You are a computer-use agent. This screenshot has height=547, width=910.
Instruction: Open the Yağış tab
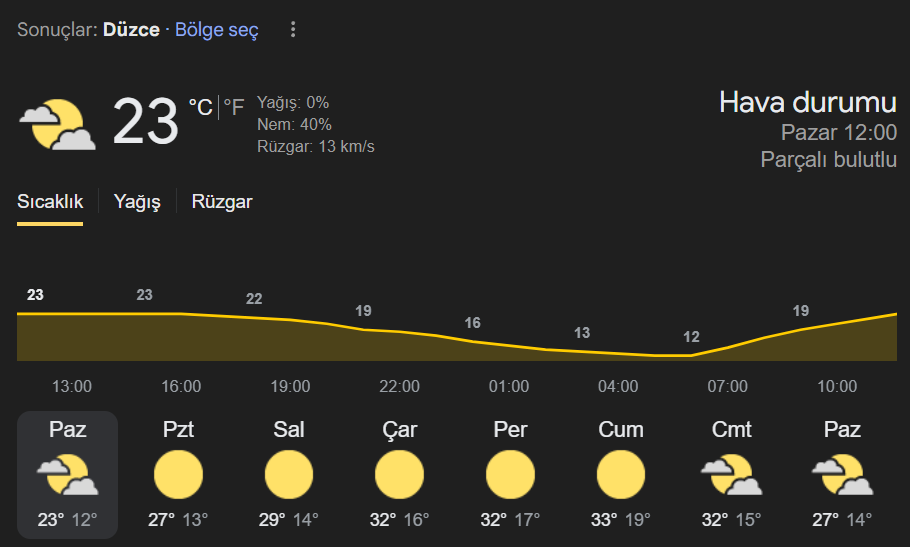137,202
